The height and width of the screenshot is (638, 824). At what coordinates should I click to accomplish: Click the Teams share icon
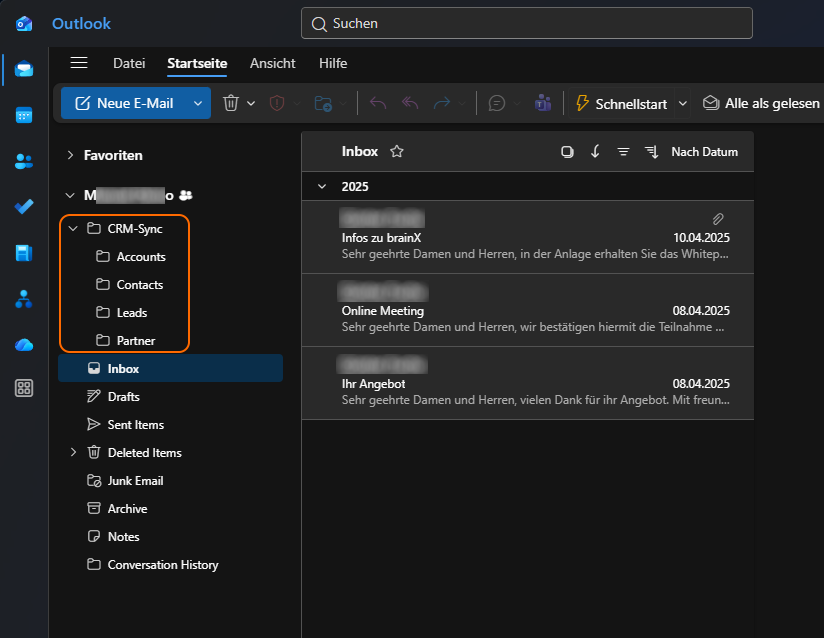click(543, 103)
